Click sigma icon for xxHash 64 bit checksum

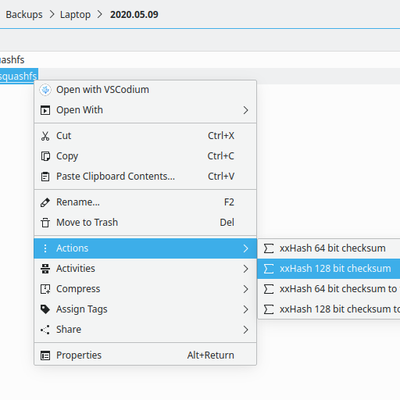click(x=269, y=248)
